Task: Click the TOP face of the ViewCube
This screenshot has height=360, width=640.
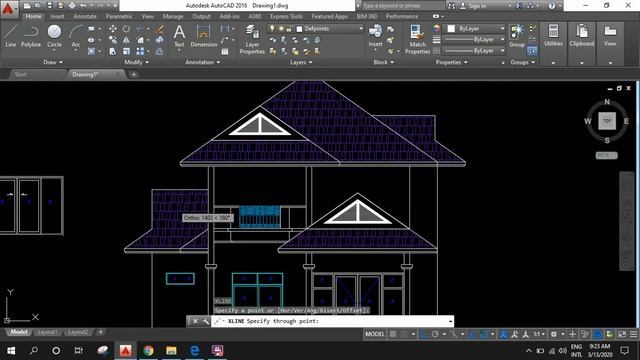Action: (x=607, y=121)
